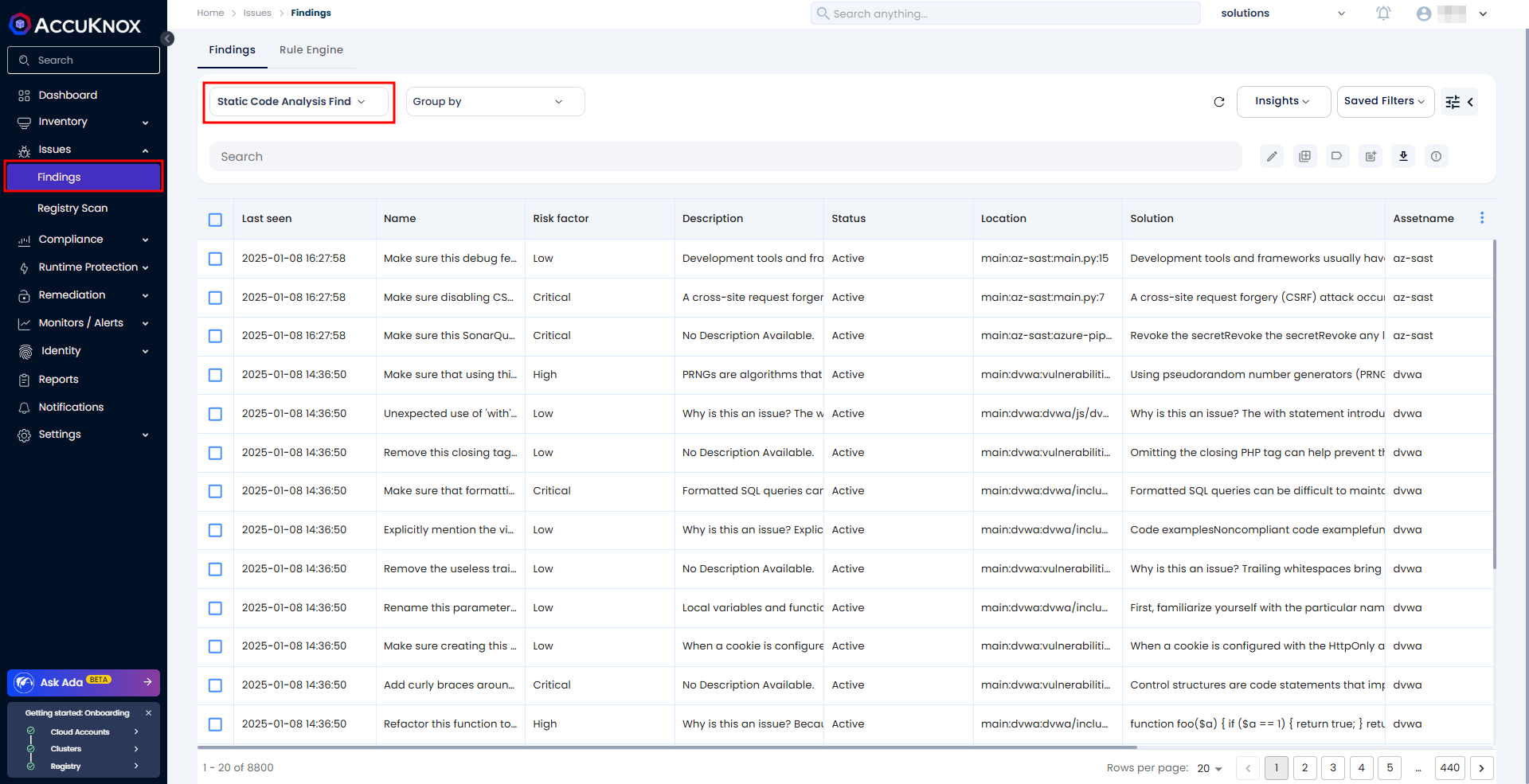
Task: Open Findings in the sidebar
Action: (84, 177)
